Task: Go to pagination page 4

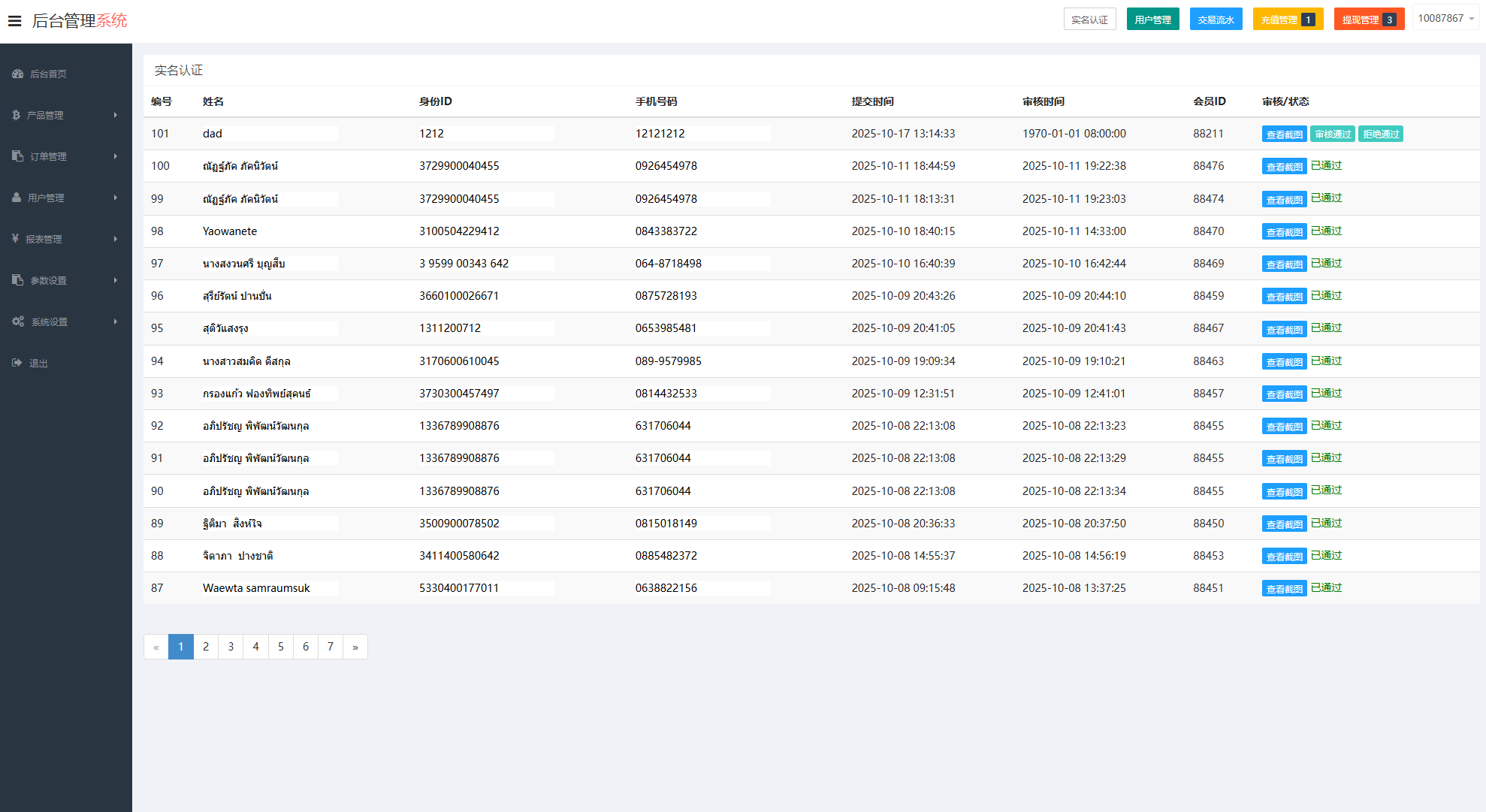Action: (x=255, y=647)
